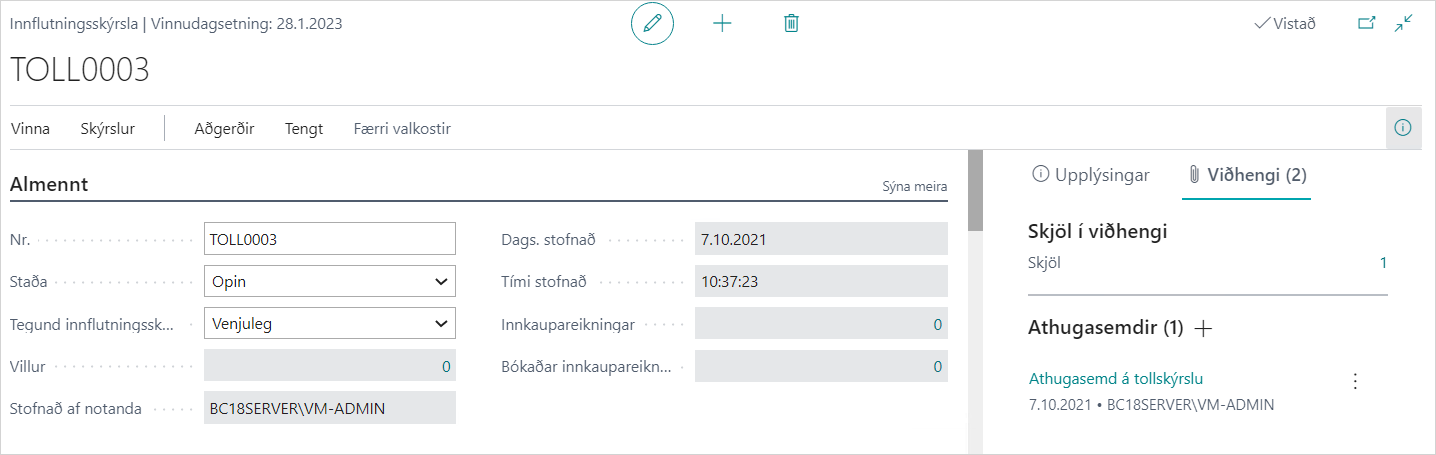
Task: Add new comment with Athugasemdir plus icon
Action: pyautogui.click(x=1204, y=328)
